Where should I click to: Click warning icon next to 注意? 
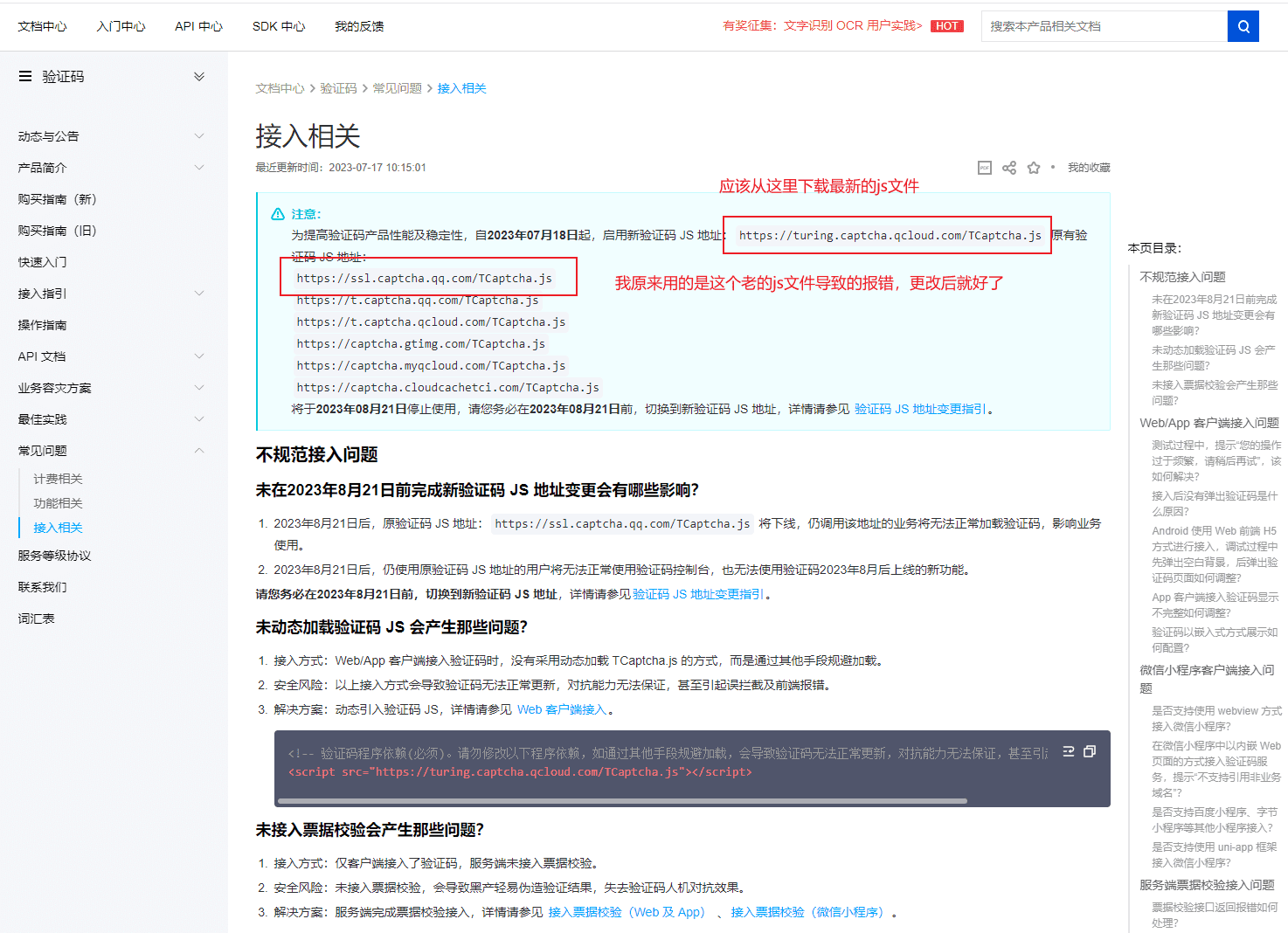(x=278, y=214)
